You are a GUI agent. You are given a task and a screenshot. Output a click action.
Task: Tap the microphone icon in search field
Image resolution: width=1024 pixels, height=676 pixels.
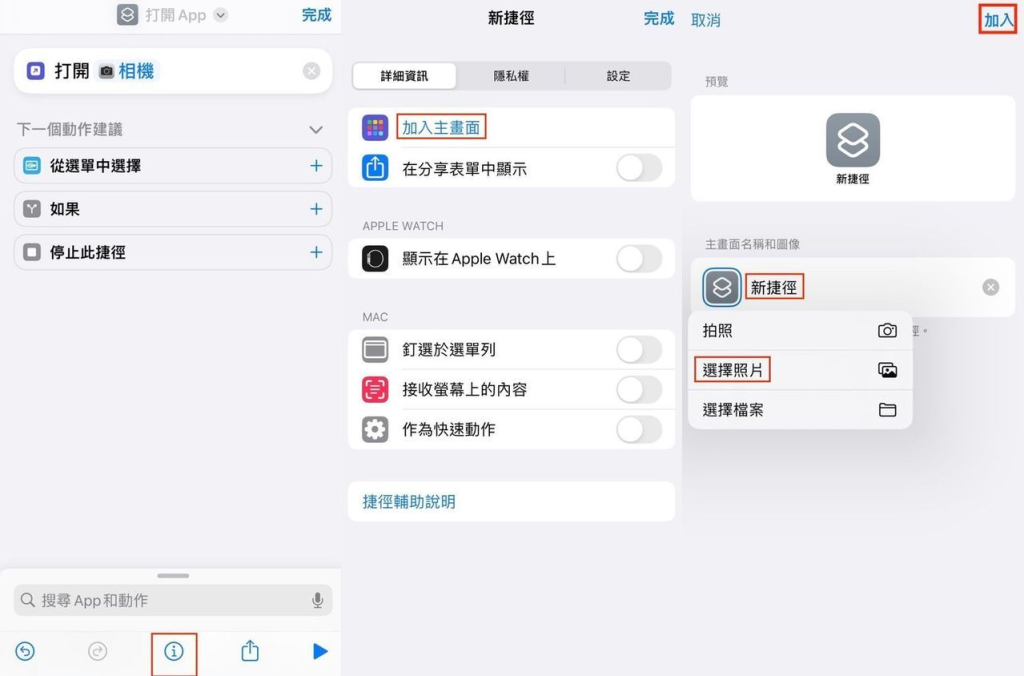click(317, 600)
